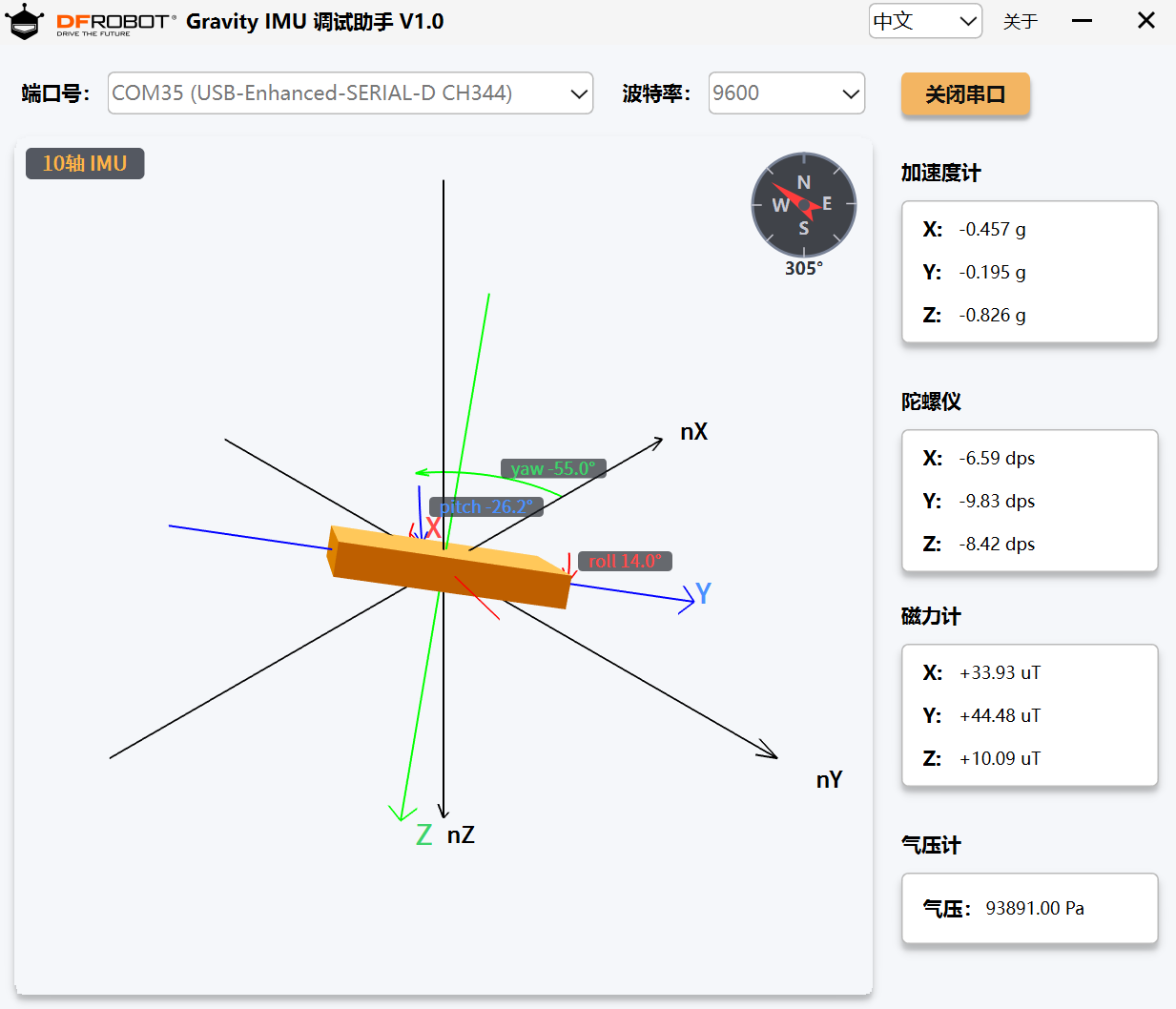
Task: Click the pitch -26.2° angle label
Action: coord(486,506)
